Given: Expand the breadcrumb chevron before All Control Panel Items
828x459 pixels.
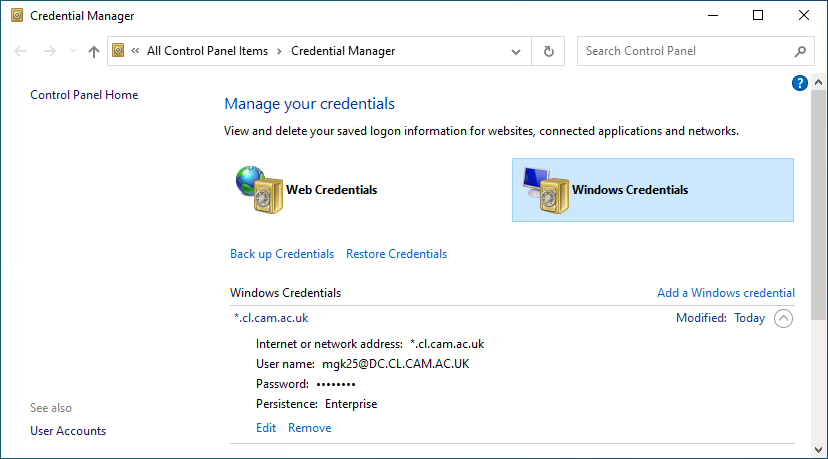Looking at the screenshot, I should pos(134,51).
